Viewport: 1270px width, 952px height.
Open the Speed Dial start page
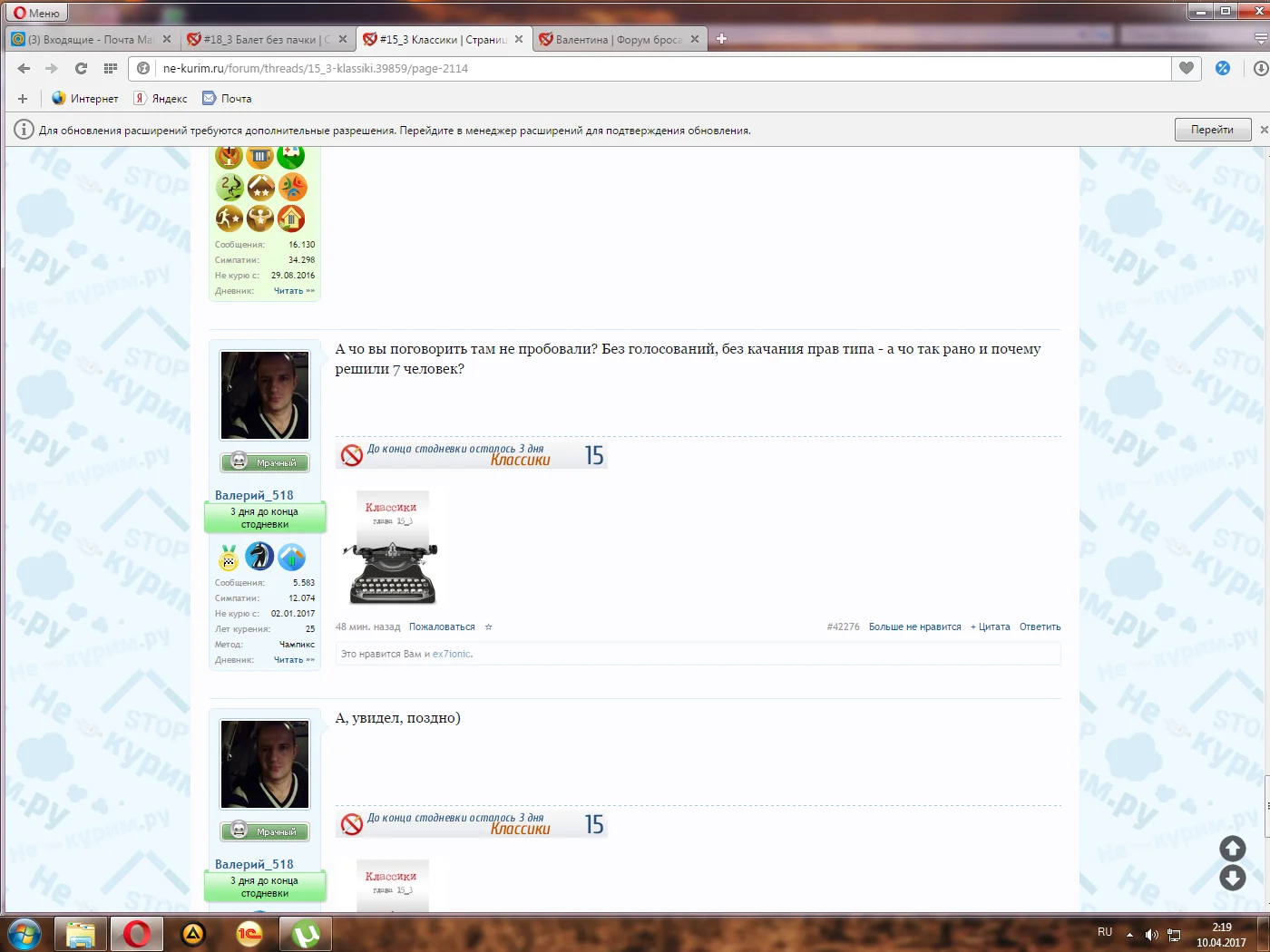(111, 68)
